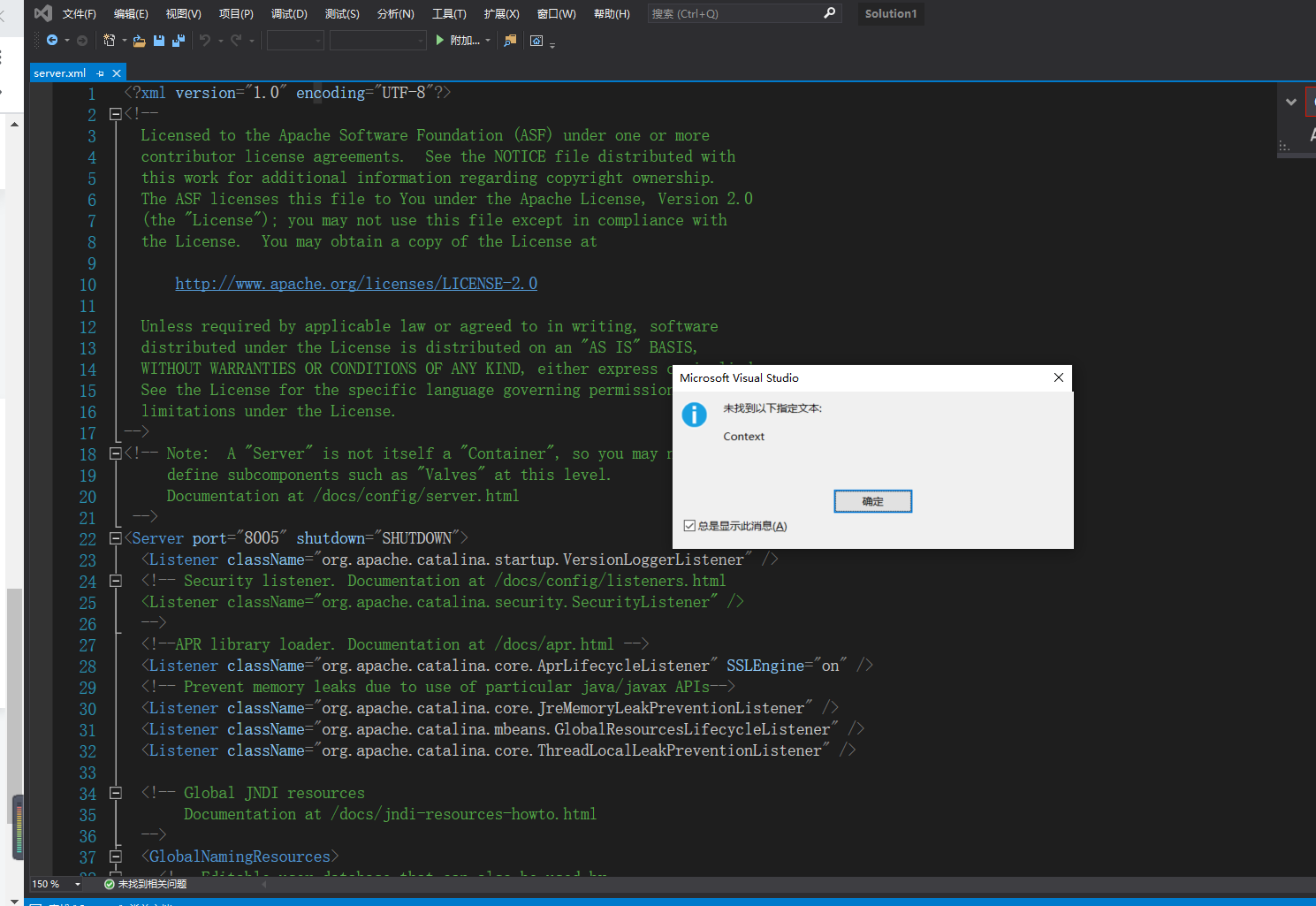Collapse the comment block at line 24
Image resolution: width=1316 pixels, height=906 pixels.
coord(115,581)
